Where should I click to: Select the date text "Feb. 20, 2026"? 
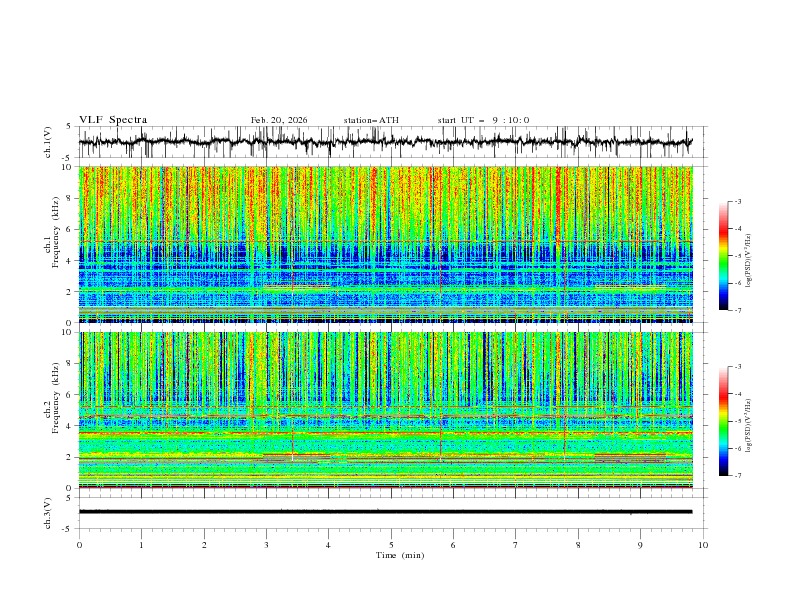click(x=279, y=120)
